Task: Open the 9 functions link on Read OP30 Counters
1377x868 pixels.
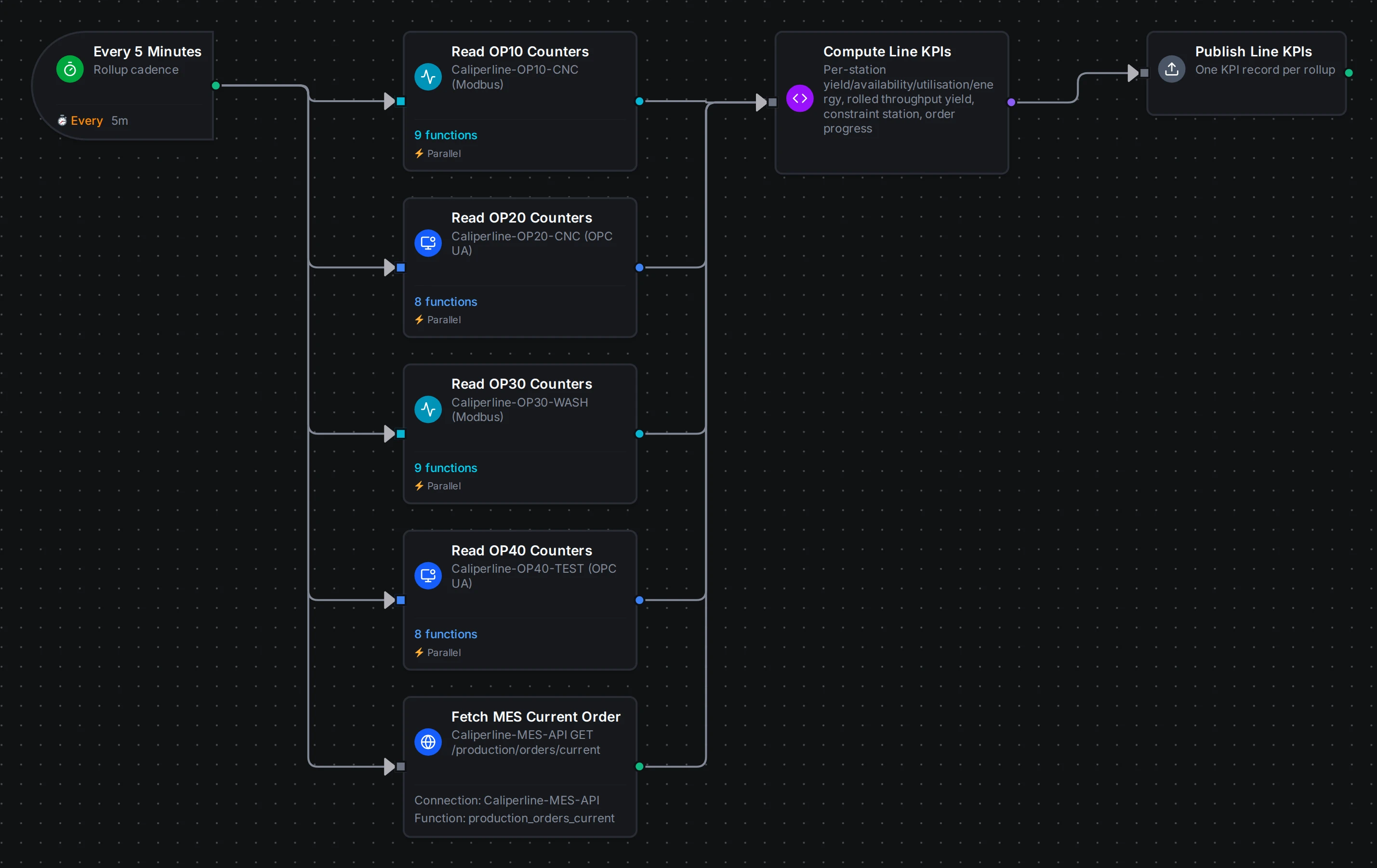Action: [x=446, y=468]
